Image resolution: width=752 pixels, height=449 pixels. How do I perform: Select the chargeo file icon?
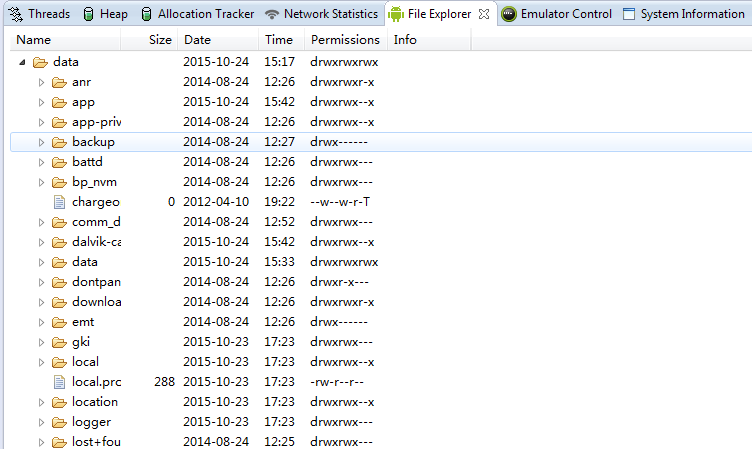pos(59,202)
